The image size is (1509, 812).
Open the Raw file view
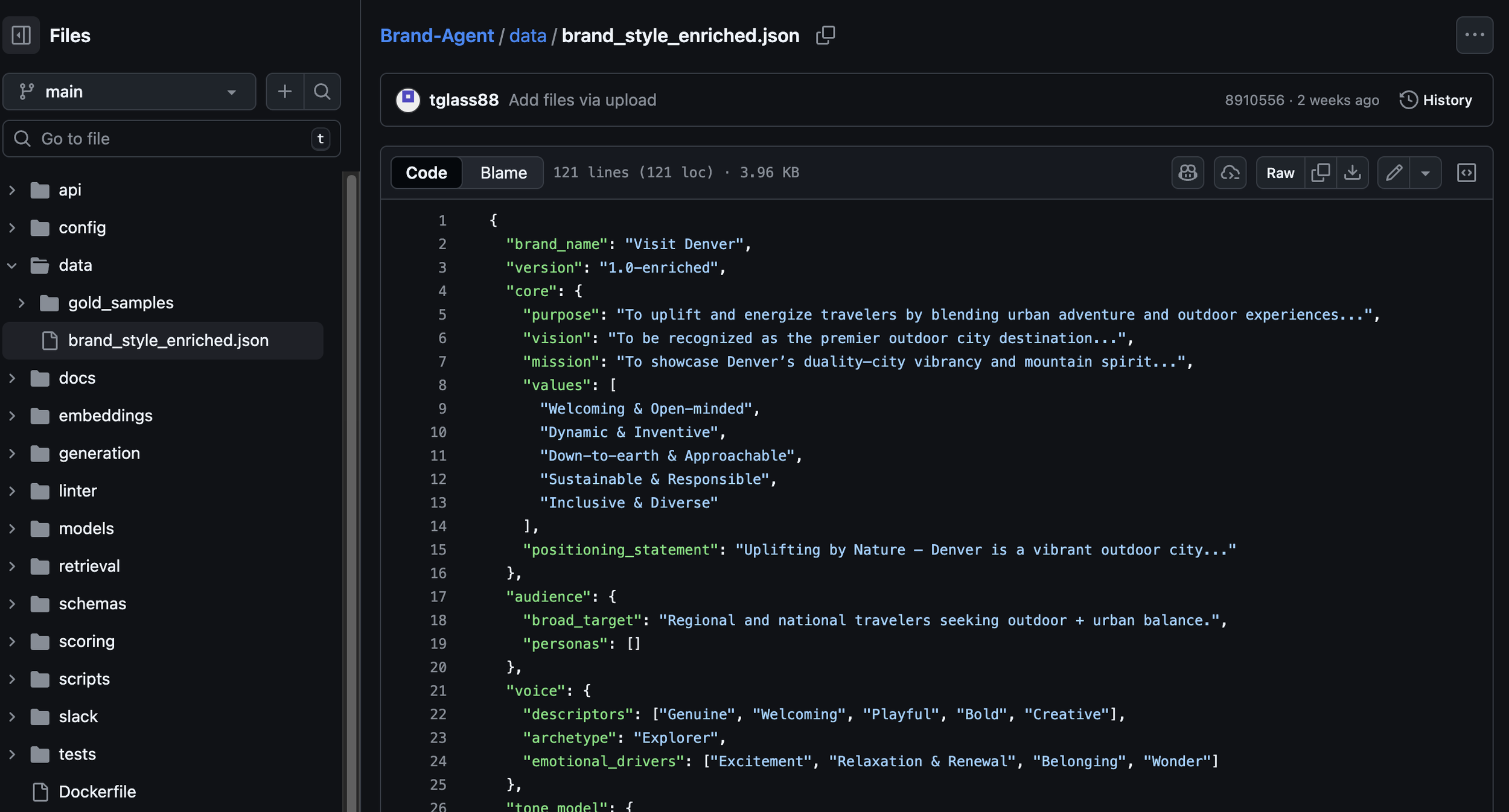pos(1280,173)
